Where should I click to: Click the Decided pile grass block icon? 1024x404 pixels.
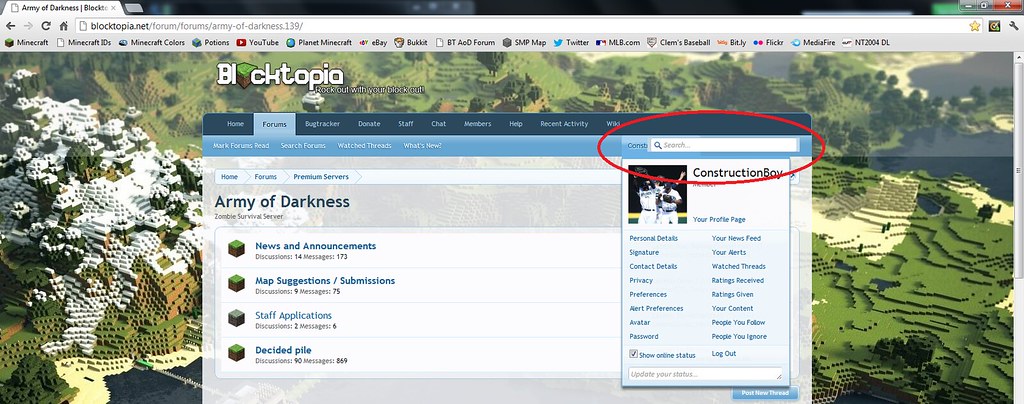pos(236,353)
